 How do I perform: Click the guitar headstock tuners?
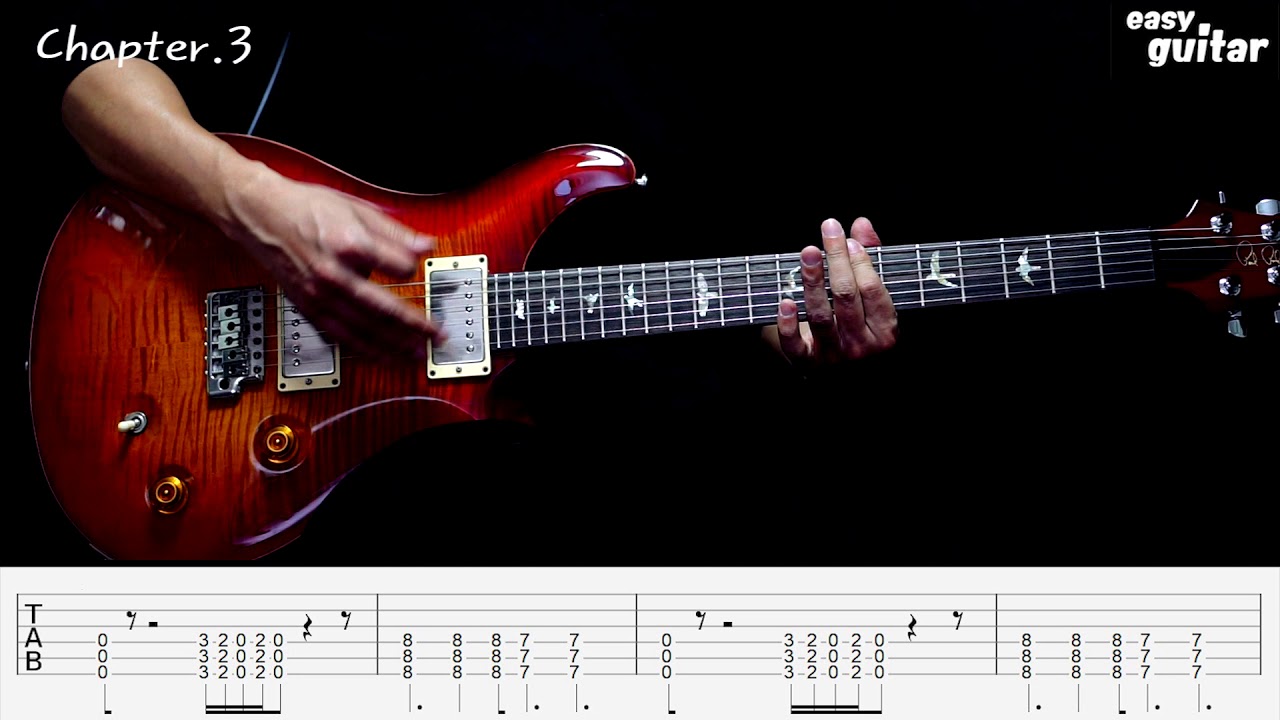click(1244, 262)
